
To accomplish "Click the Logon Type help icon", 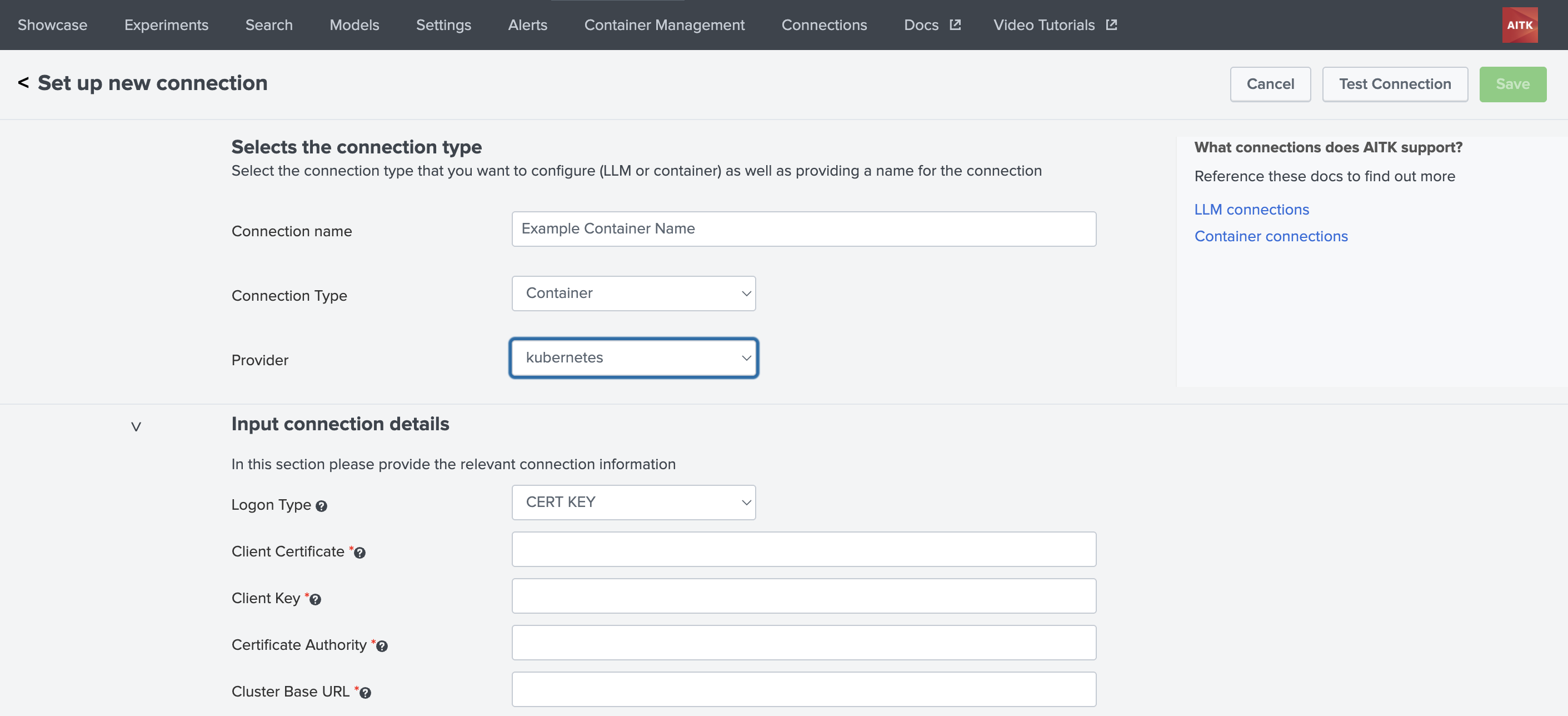I will [x=321, y=506].
